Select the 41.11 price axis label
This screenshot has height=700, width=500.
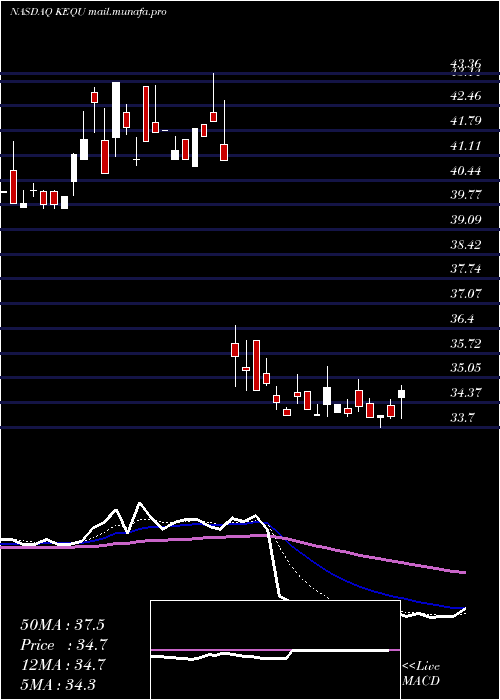point(466,146)
